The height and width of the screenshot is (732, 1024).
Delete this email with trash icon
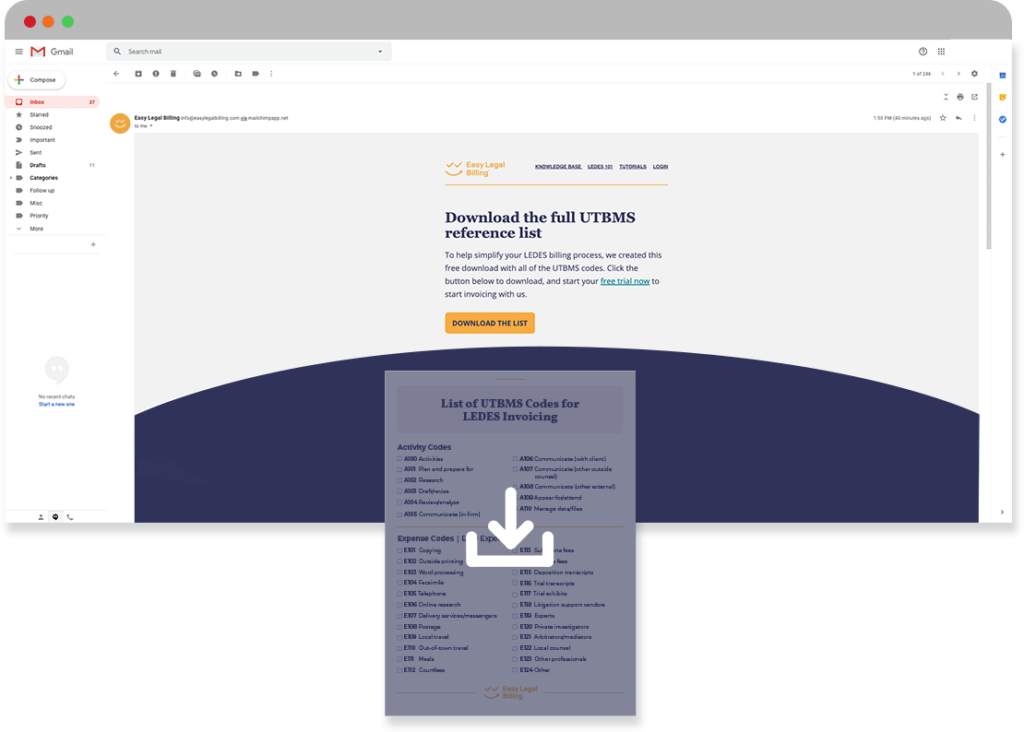coord(173,74)
